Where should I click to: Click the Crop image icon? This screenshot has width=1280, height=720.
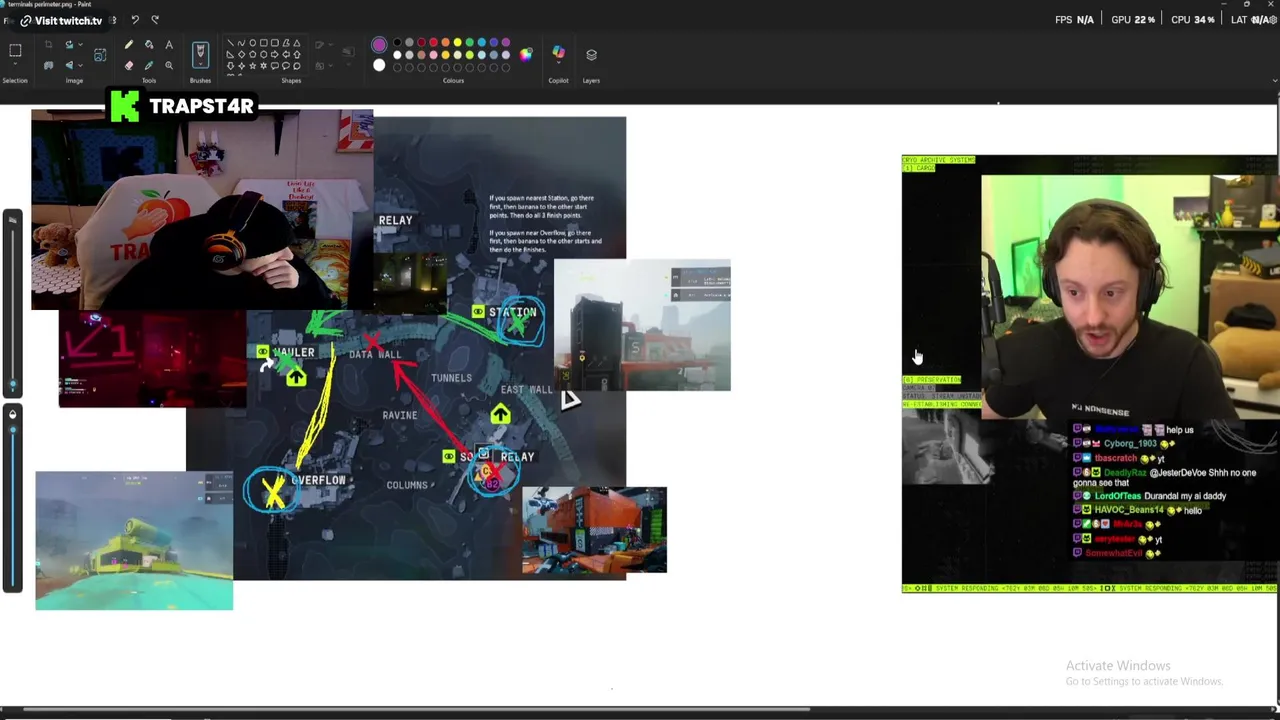tap(48, 44)
